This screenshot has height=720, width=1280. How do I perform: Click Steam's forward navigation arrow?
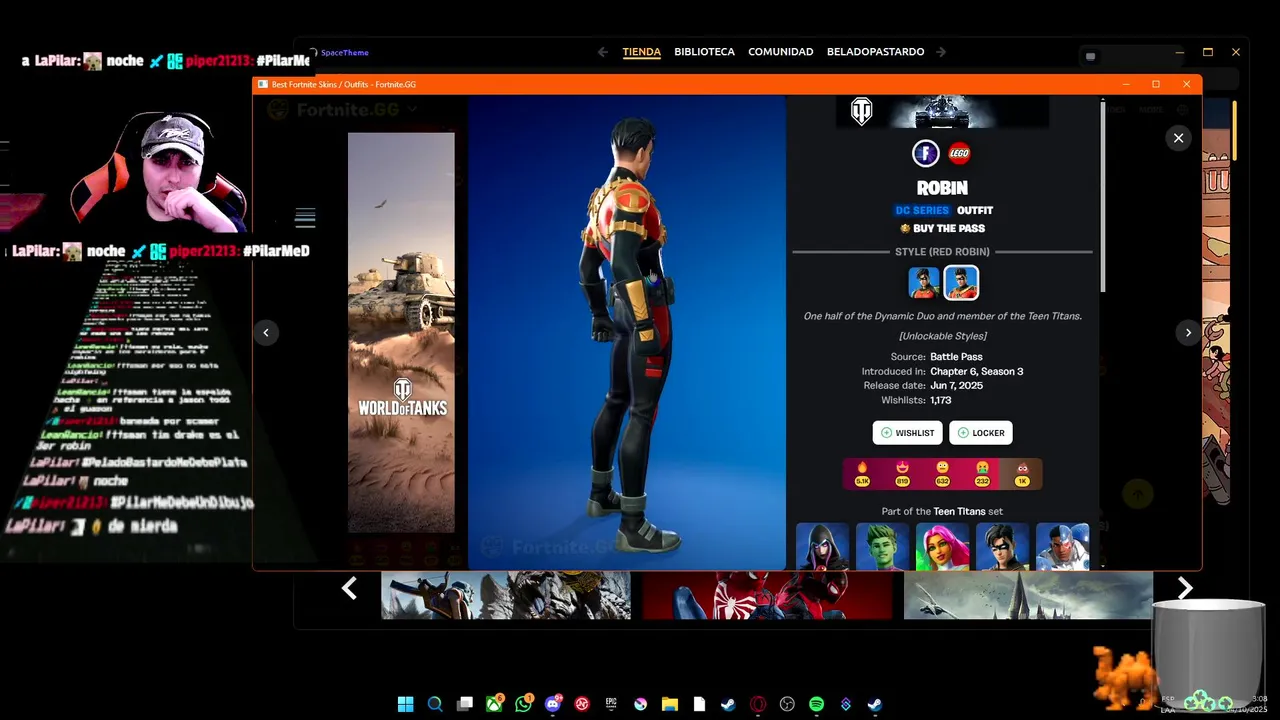[x=941, y=52]
